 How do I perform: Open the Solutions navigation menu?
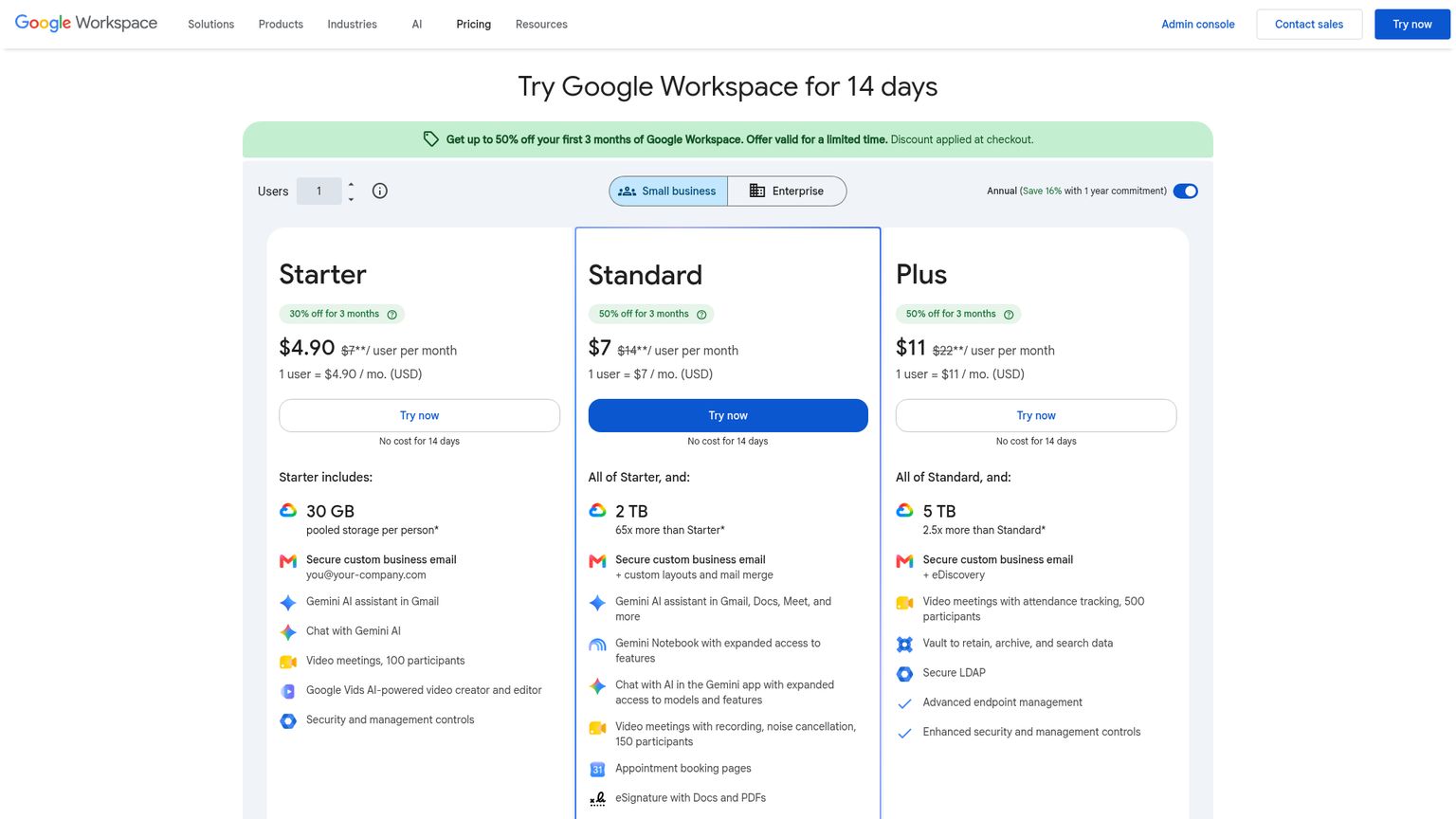pos(210,24)
